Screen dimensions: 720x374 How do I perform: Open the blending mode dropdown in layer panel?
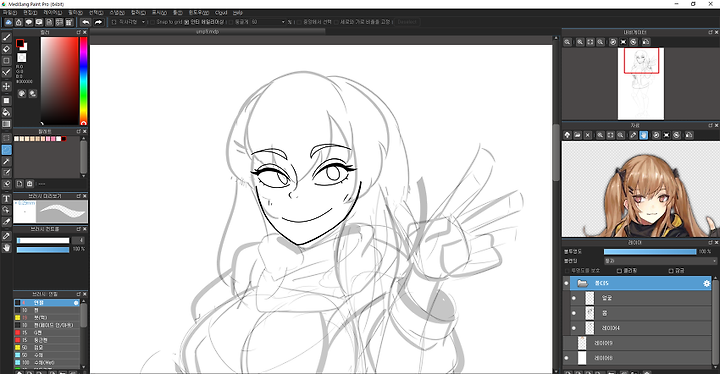[x=660, y=261]
